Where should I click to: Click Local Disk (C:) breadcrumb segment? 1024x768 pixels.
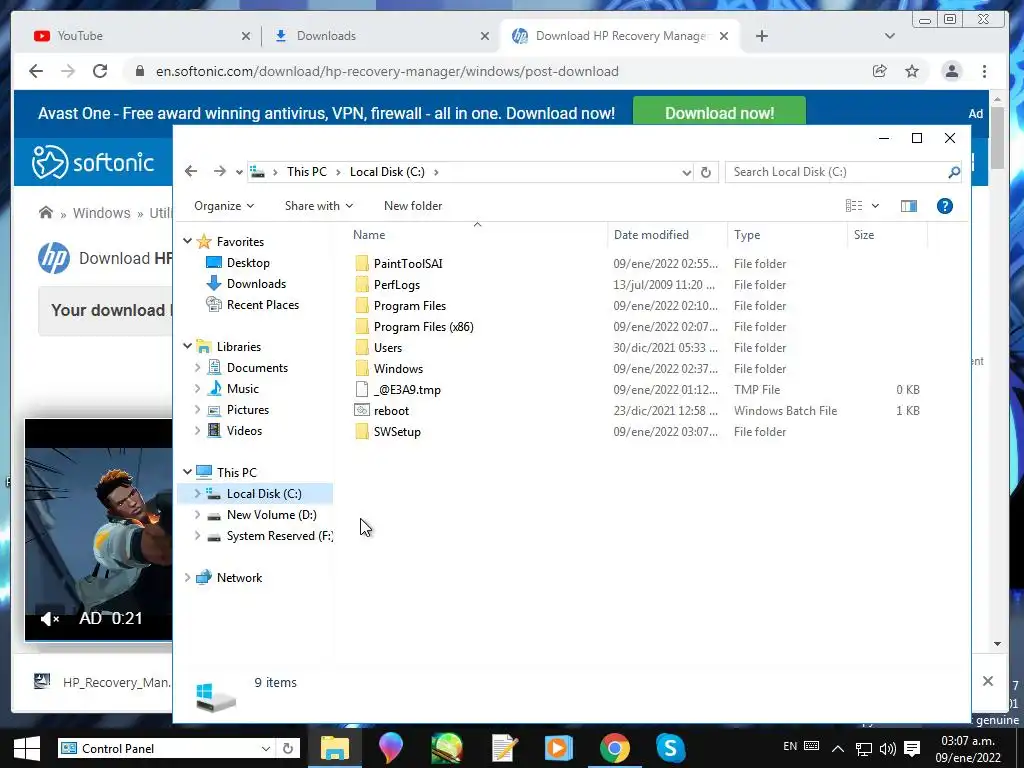point(387,172)
